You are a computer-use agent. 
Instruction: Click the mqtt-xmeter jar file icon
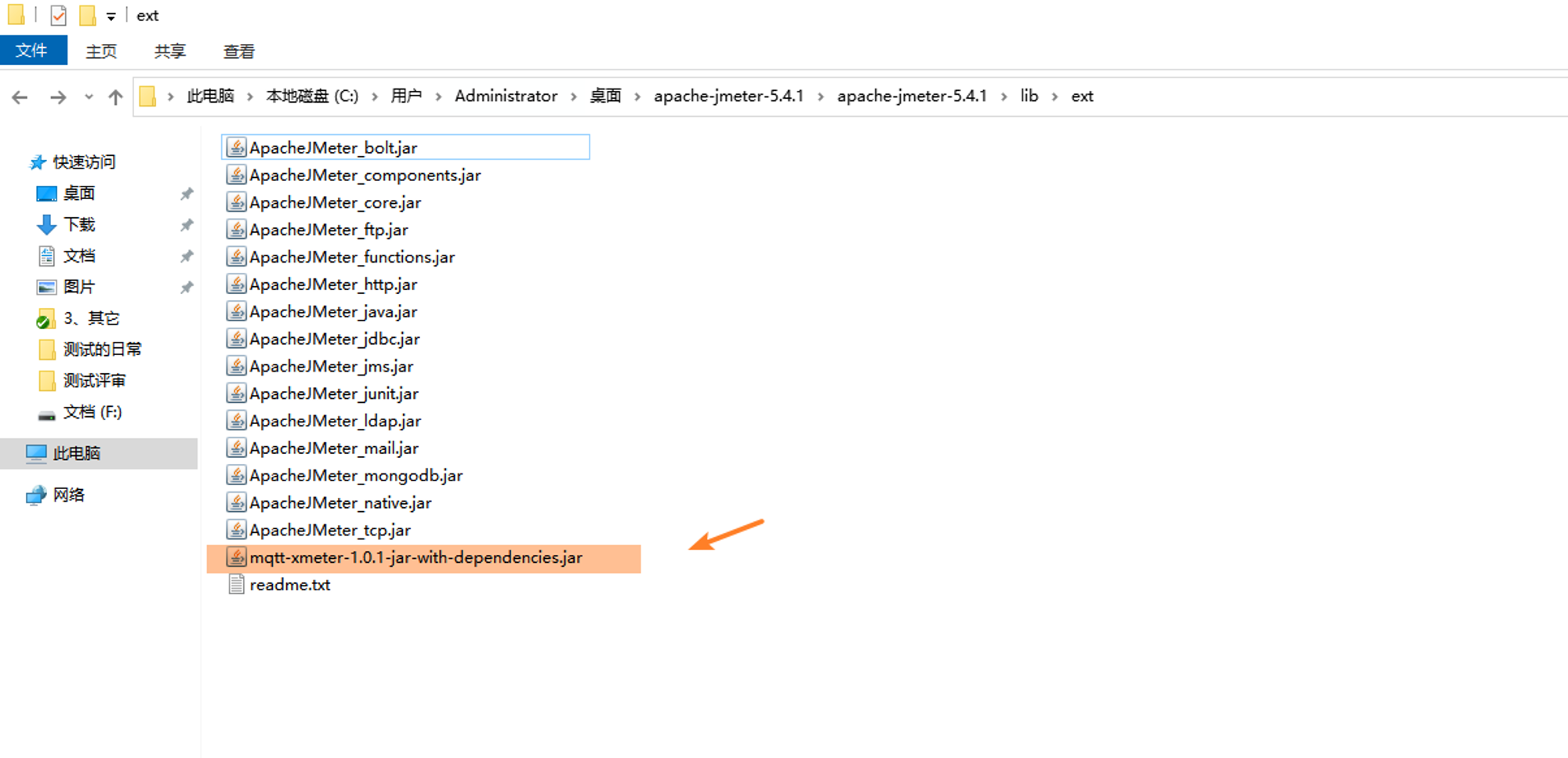237,557
